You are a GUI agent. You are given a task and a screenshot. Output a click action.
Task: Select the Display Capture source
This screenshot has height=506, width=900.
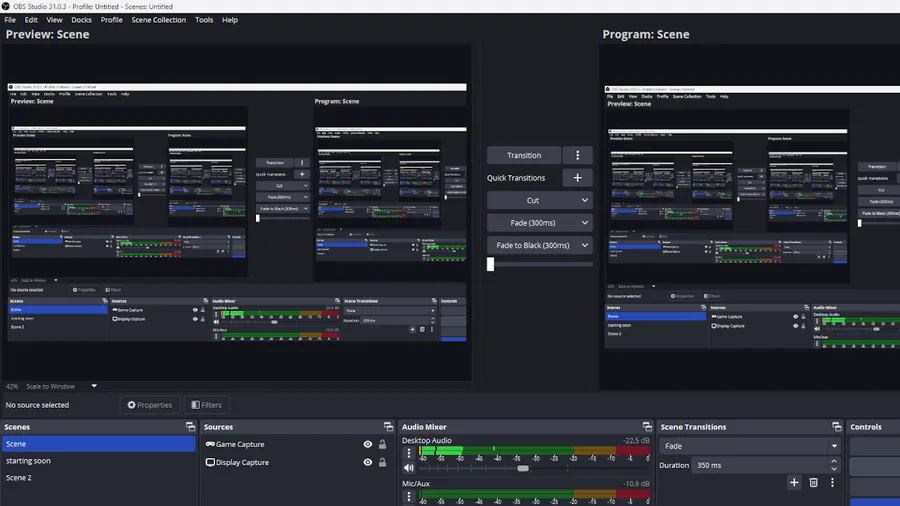pos(242,462)
